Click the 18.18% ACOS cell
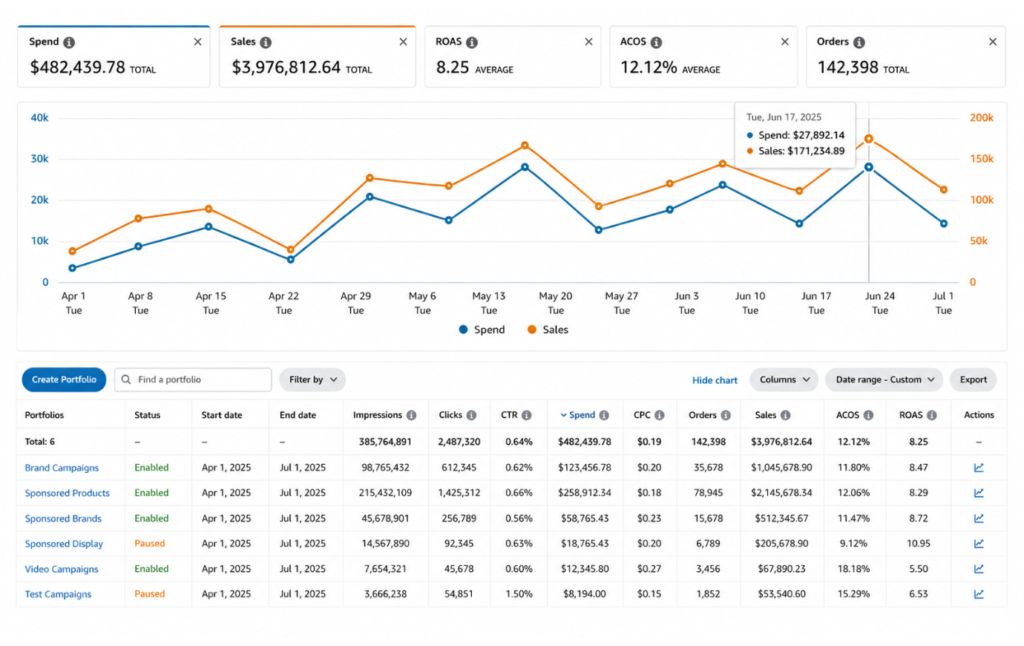The width and height of the screenshot is (1024, 646). pyautogui.click(x=854, y=569)
